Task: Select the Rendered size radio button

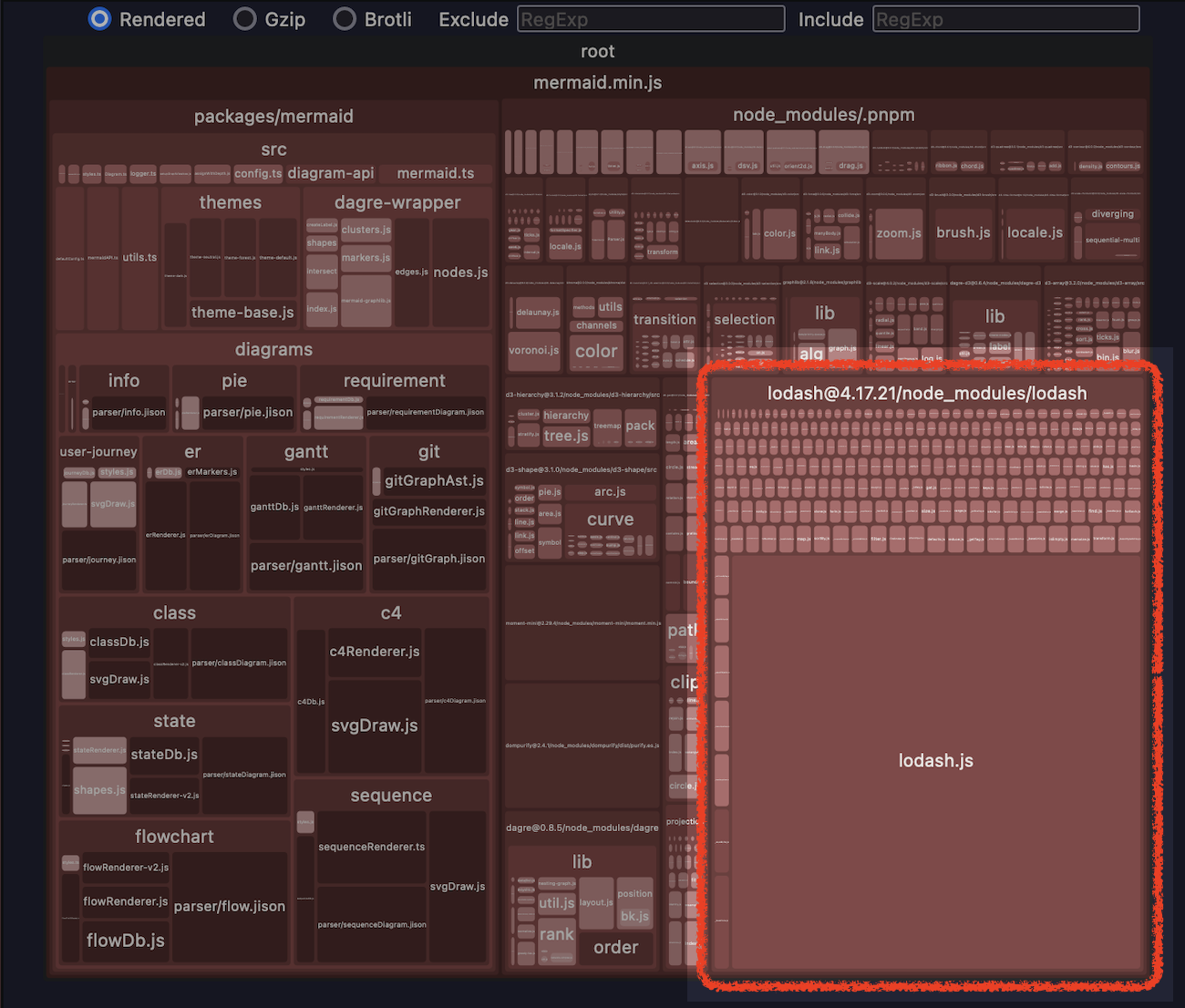Action: [x=100, y=19]
